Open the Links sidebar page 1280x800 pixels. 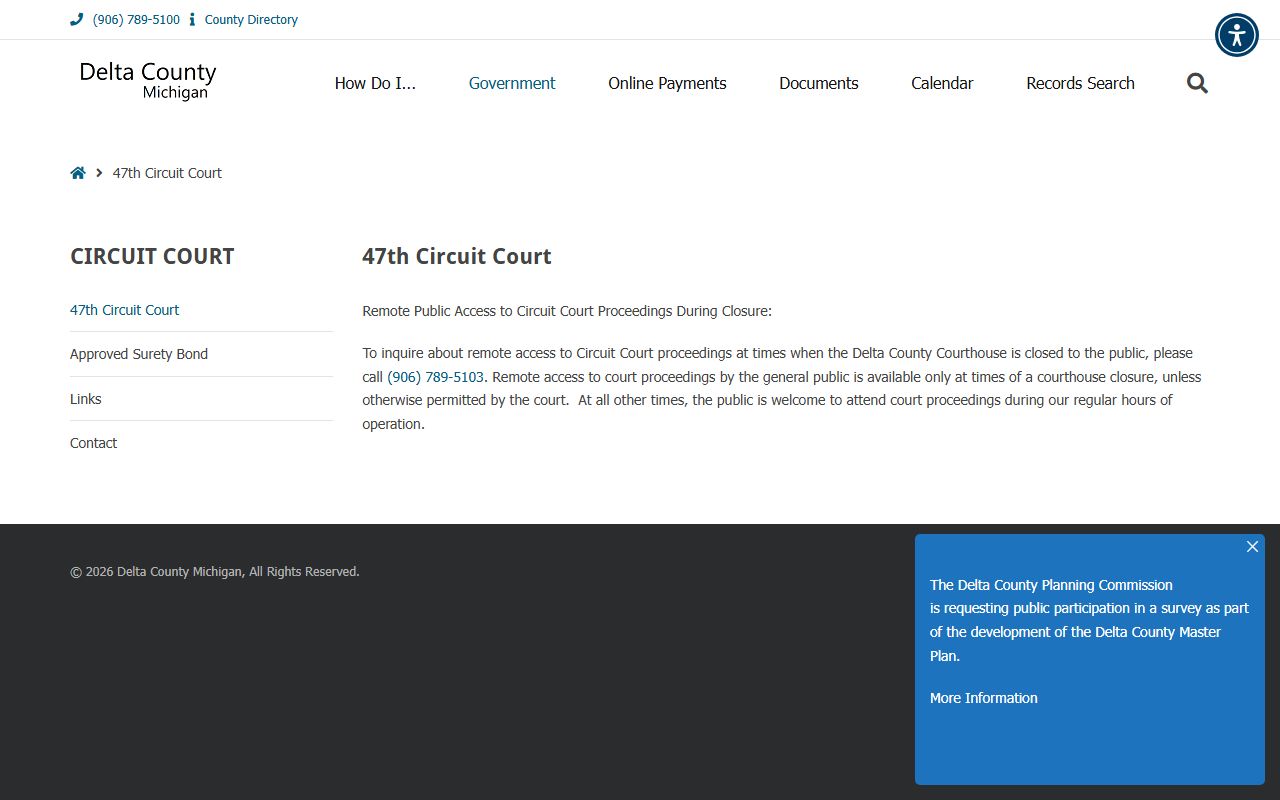click(86, 399)
